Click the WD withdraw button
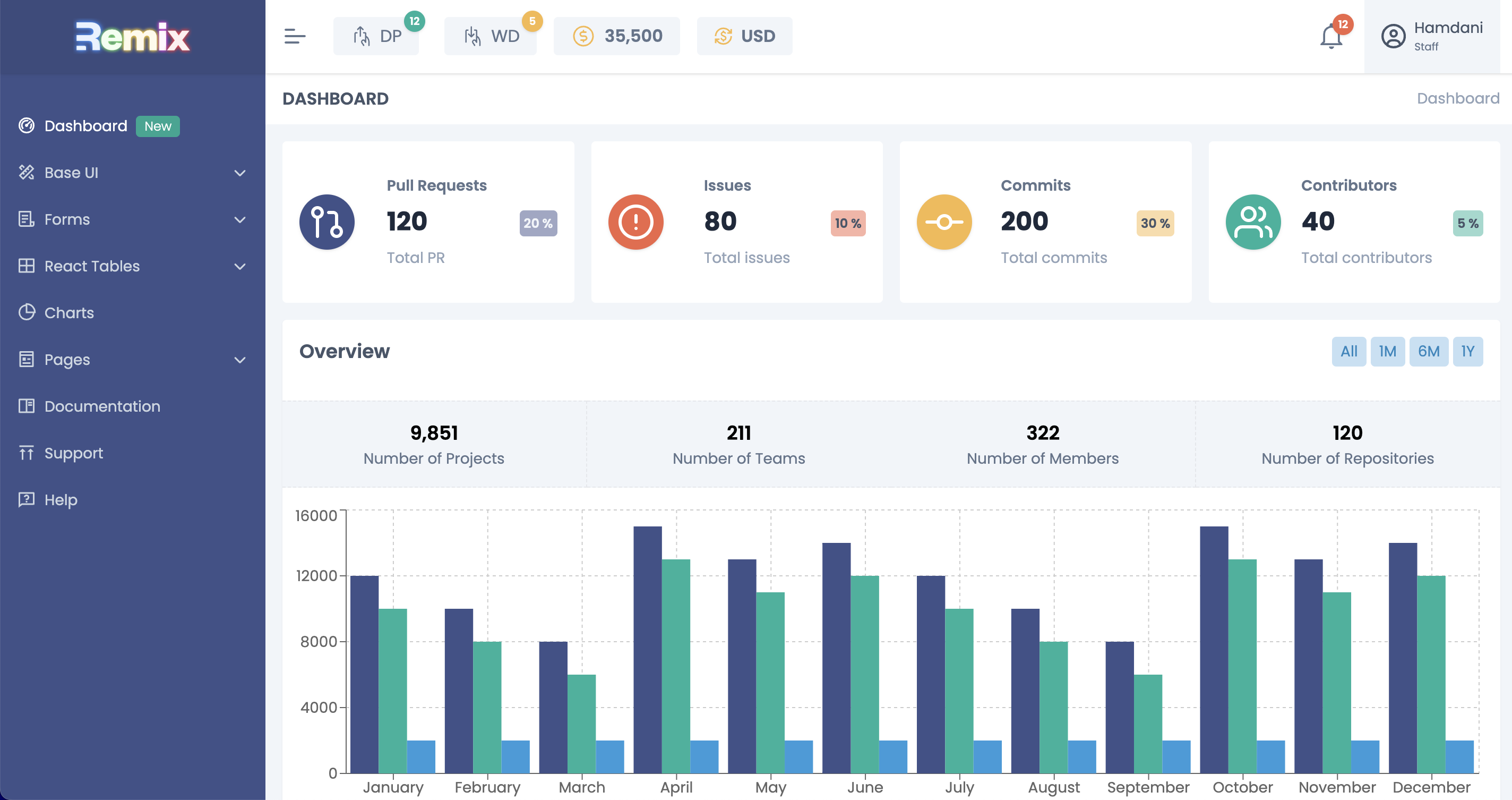1512x800 pixels. [x=490, y=37]
